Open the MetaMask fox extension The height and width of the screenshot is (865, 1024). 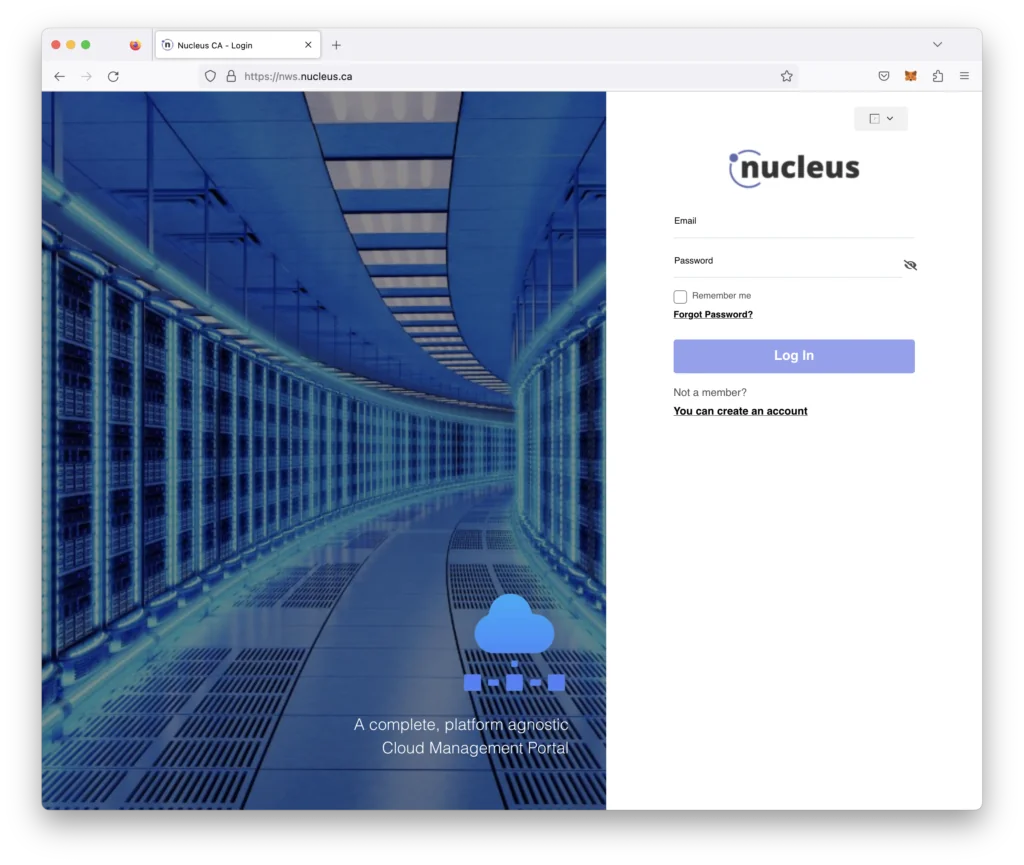tap(910, 76)
